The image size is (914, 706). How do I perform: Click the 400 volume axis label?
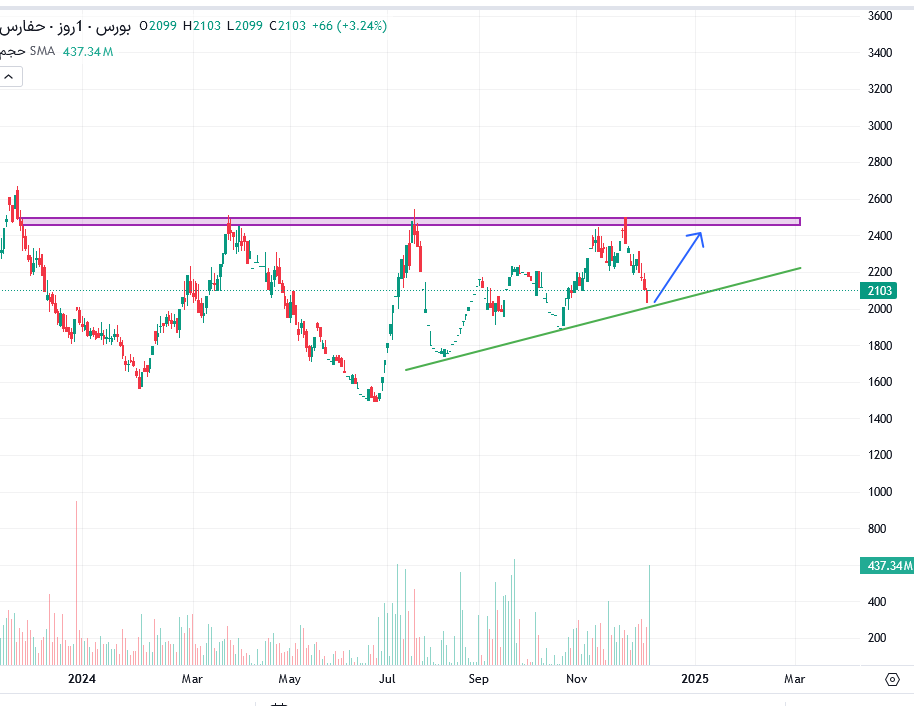(x=877, y=601)
